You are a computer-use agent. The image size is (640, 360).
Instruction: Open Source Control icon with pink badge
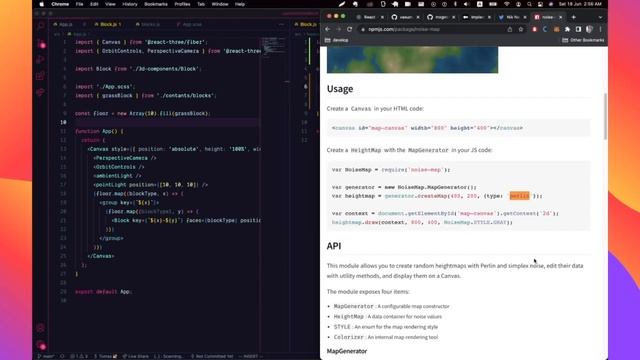tap(41, 44)
